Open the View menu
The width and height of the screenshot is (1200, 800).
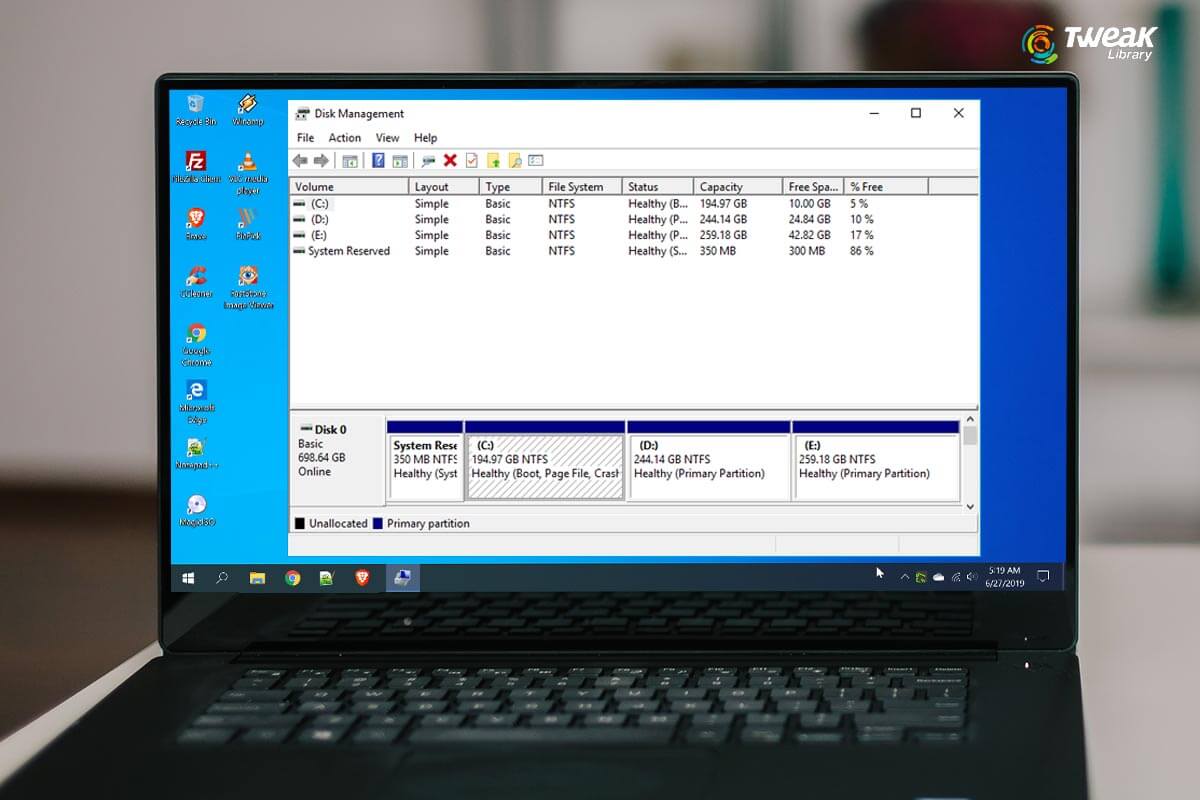tap(388, 137)
